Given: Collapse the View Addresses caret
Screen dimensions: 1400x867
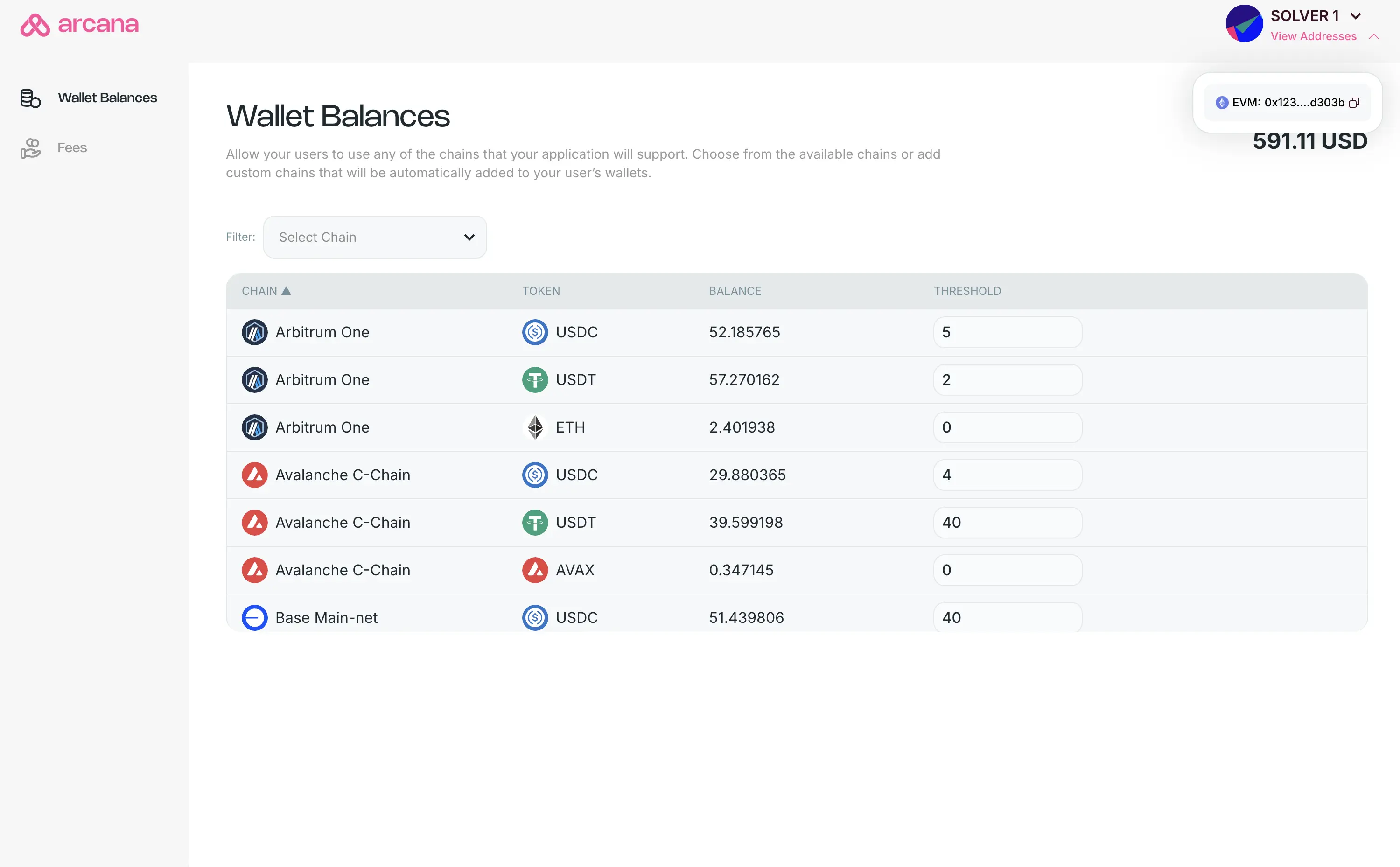Looking at the screenshot, I should pos(1373,37).
